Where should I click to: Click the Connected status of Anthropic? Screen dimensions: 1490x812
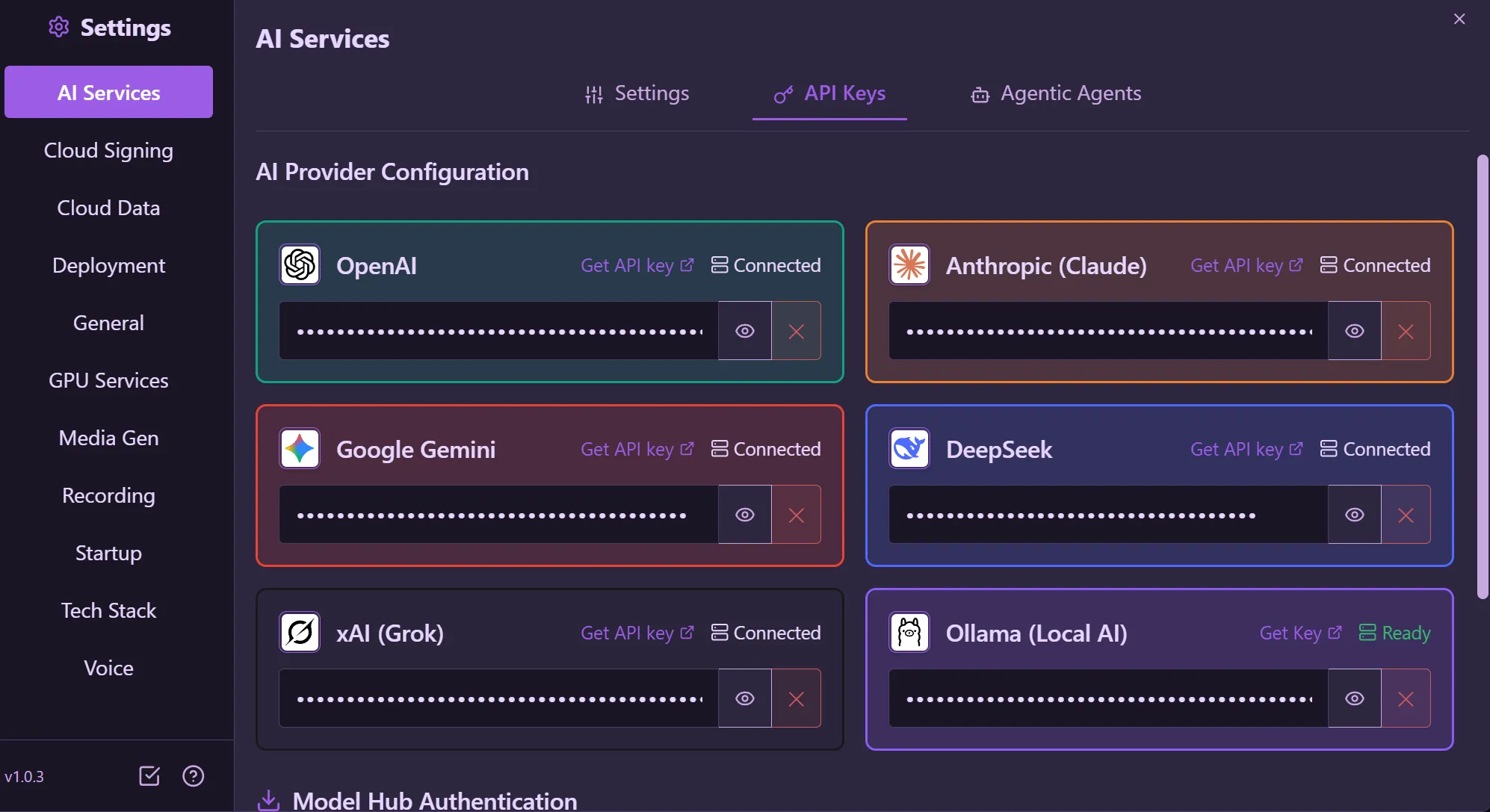pos(1376,265)
